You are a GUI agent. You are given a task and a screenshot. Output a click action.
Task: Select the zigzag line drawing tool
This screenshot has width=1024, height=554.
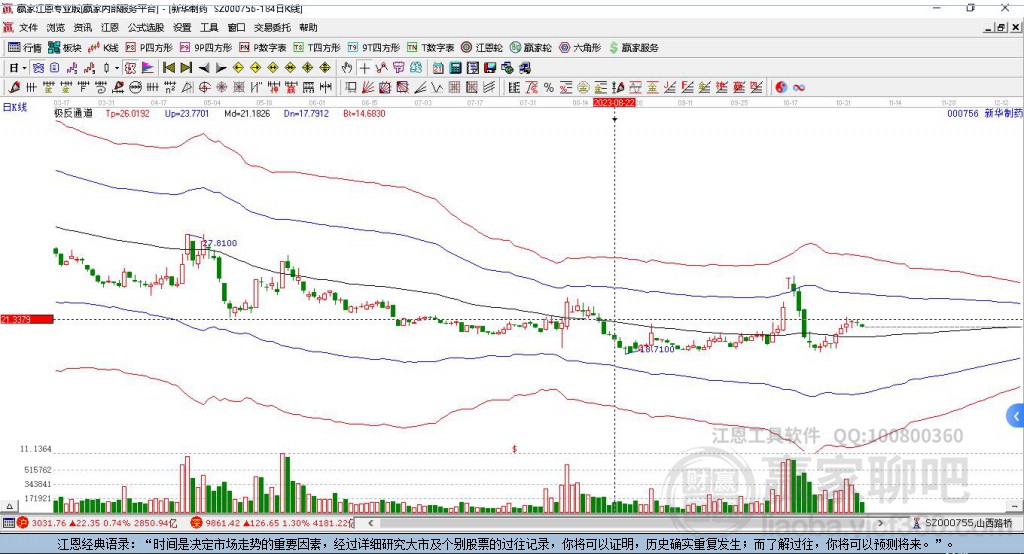pos(436,88)
